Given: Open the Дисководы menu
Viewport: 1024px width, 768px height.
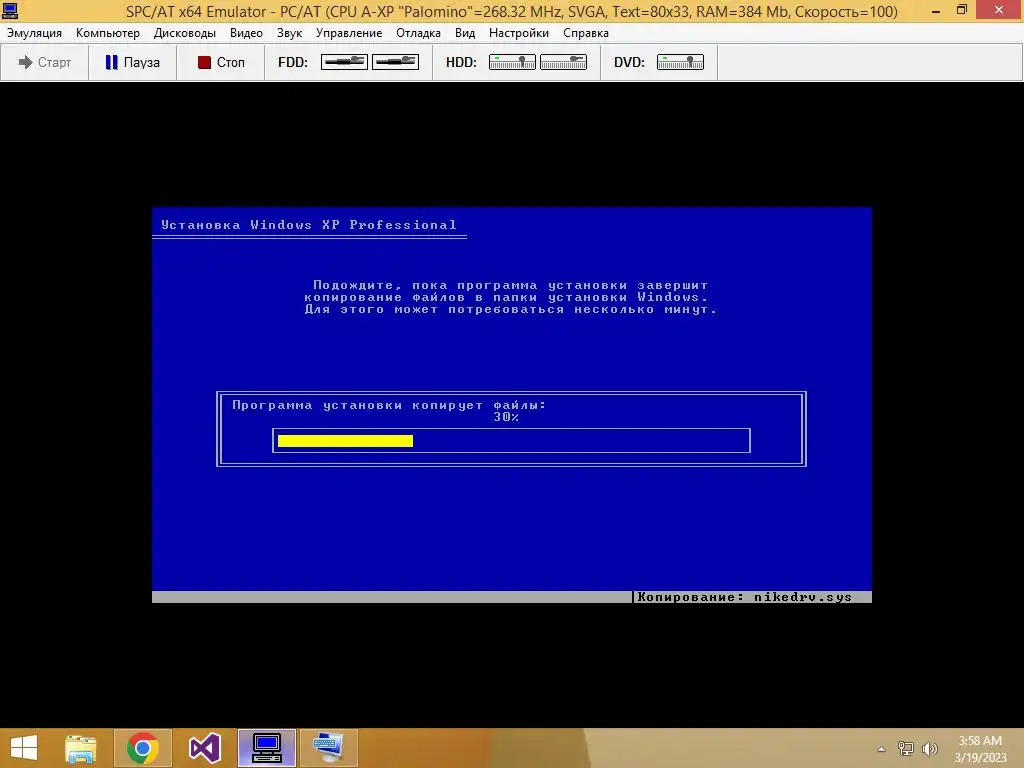Looking at the screenshot, I should point(185,33).
